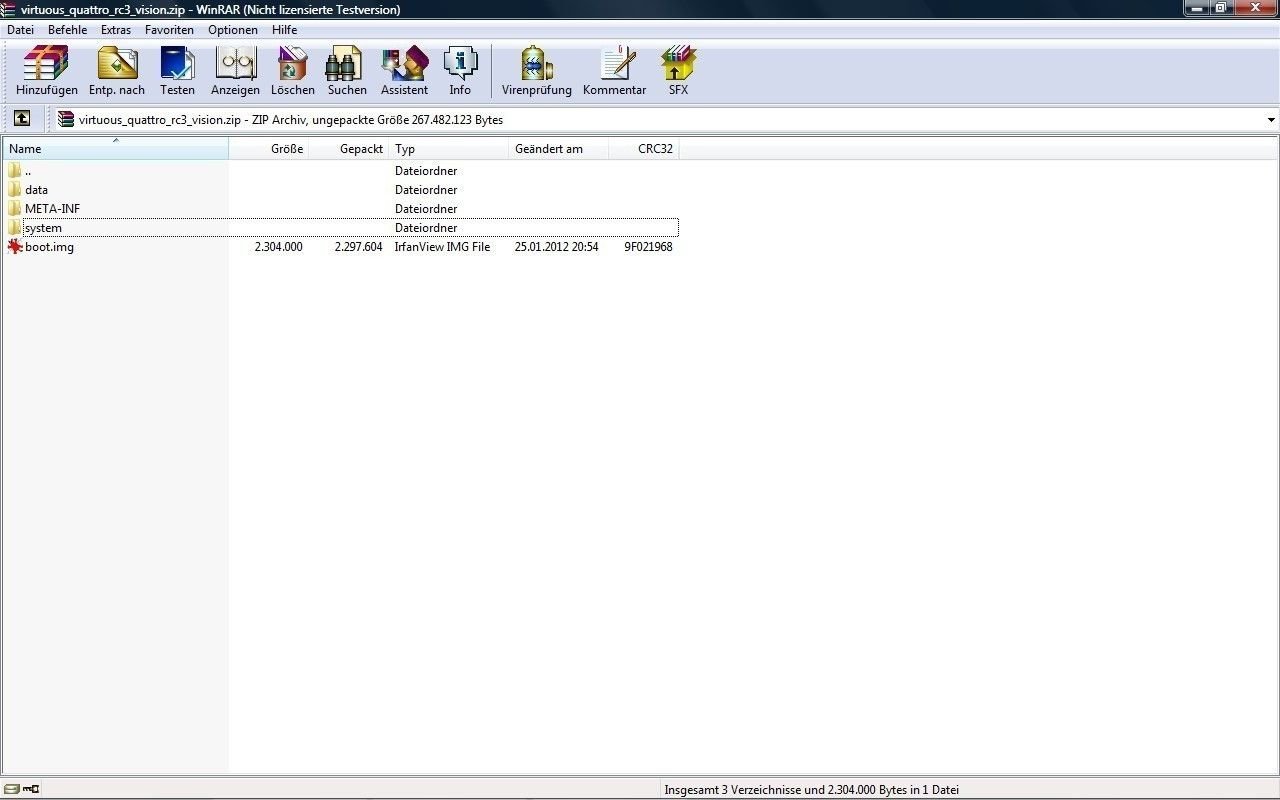Sort by the Gepackt column header

point(349,148)
